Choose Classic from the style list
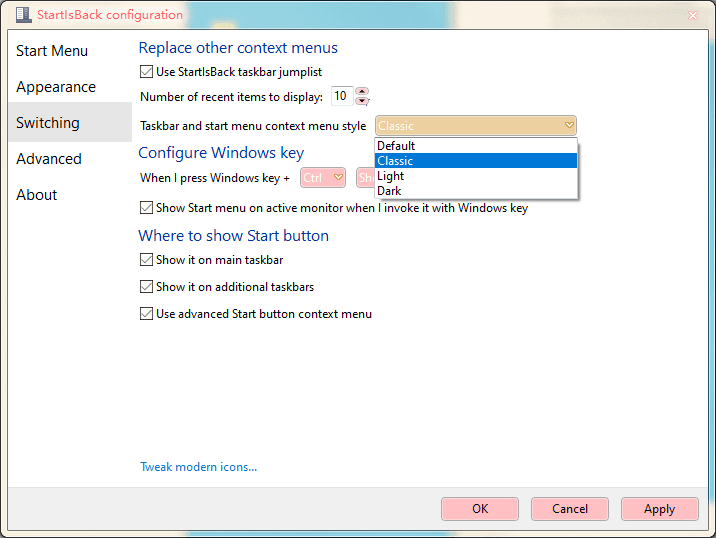This screenshot has width=716, height=538. [x=476, y=161]
